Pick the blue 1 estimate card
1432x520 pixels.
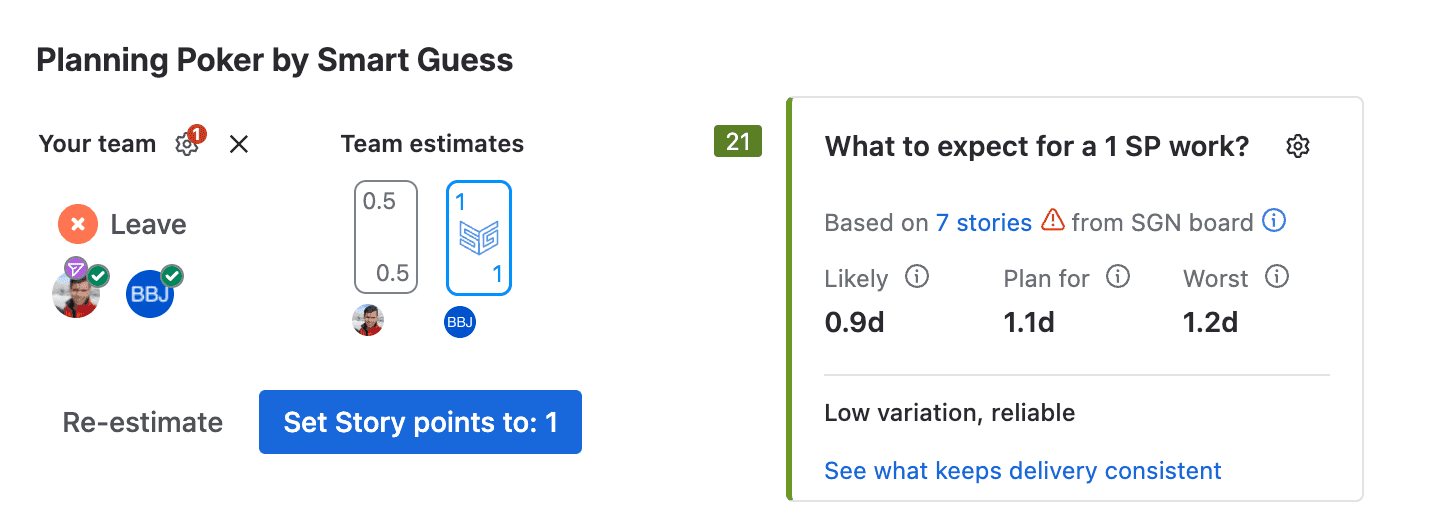(x=479, y=237)
